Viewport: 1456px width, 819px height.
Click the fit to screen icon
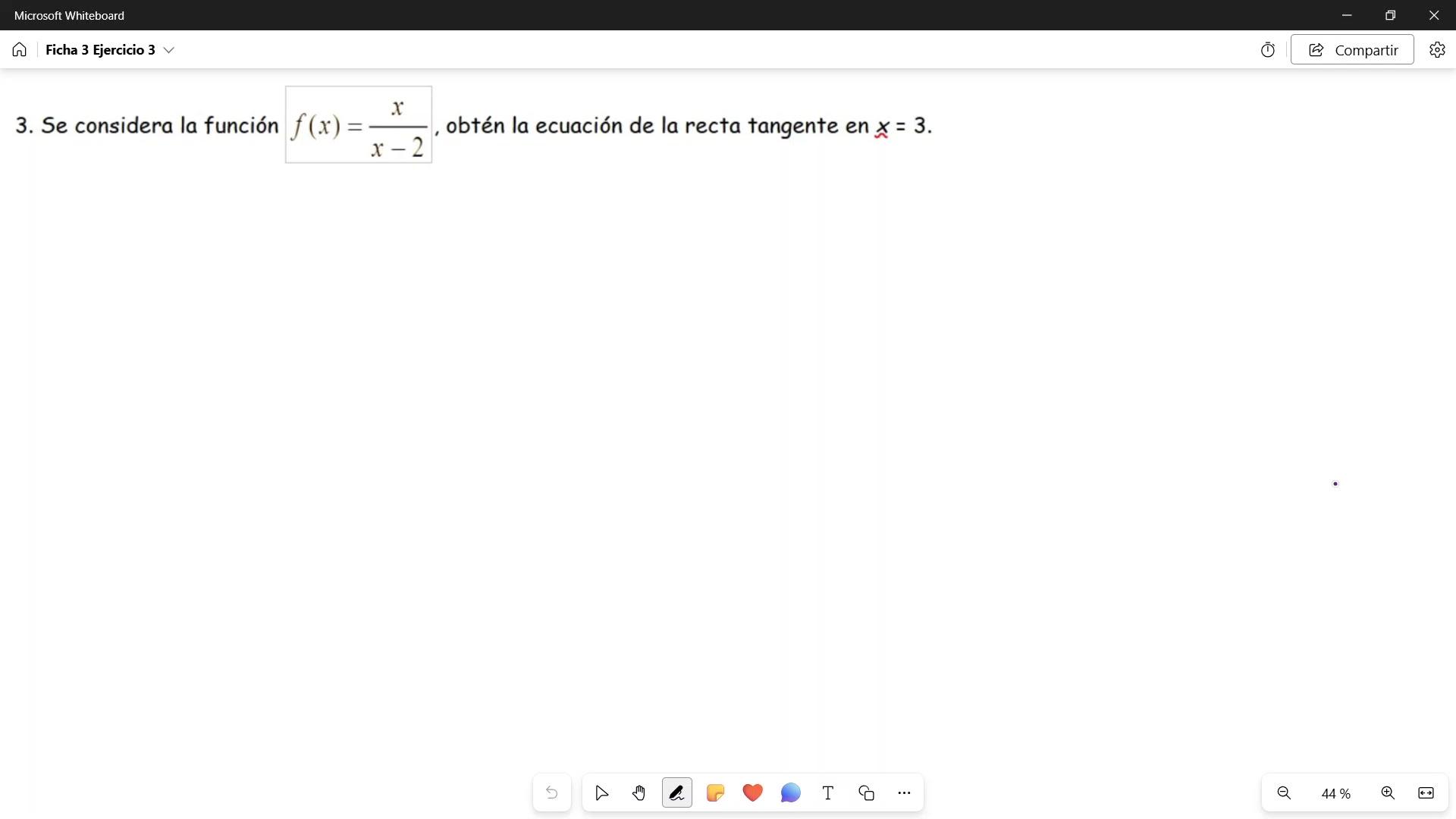(1426, 793)
